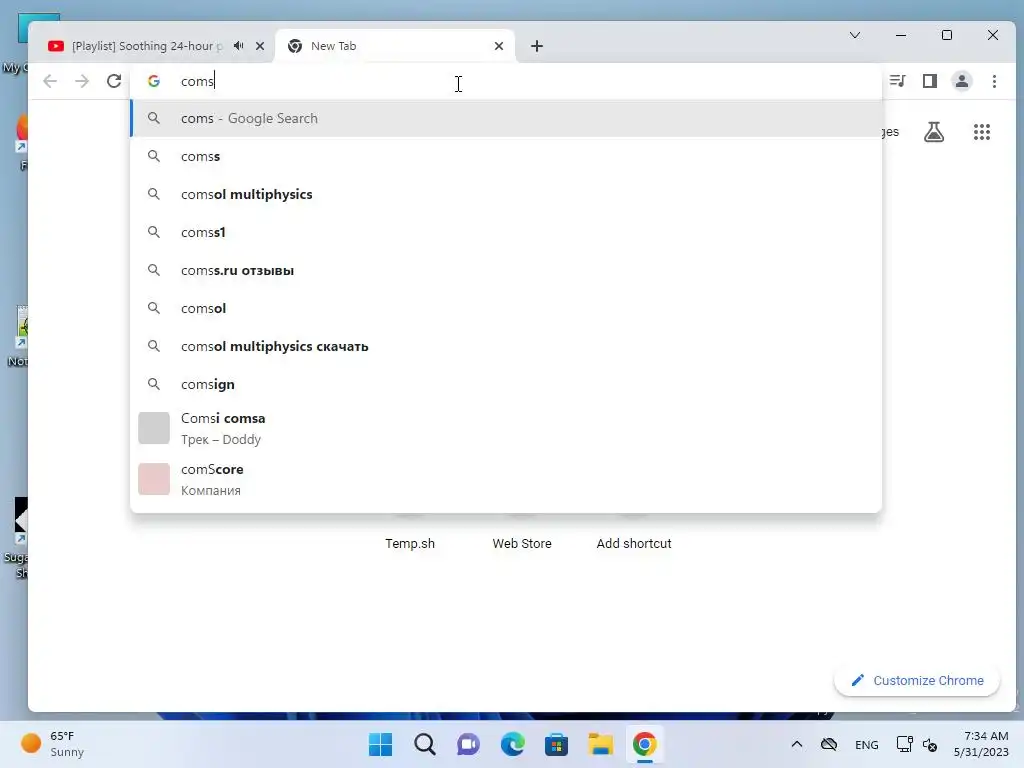The height and width of the screenshot is (768, 1024).
Task: Open Microsoft Store from taskbar
Action: tap(556, 744)
